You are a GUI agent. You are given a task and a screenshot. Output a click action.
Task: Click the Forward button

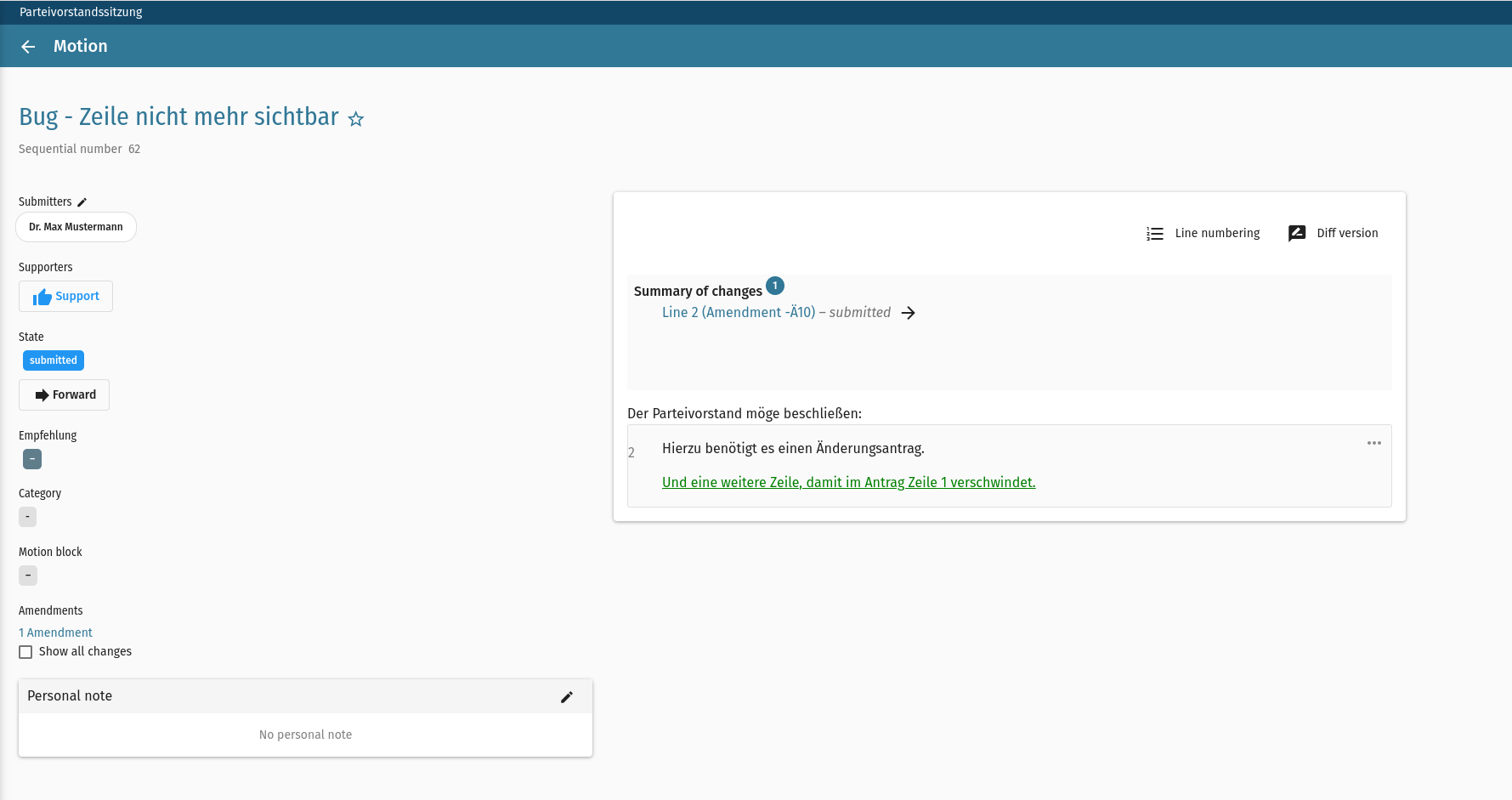(x=64, y=394)
